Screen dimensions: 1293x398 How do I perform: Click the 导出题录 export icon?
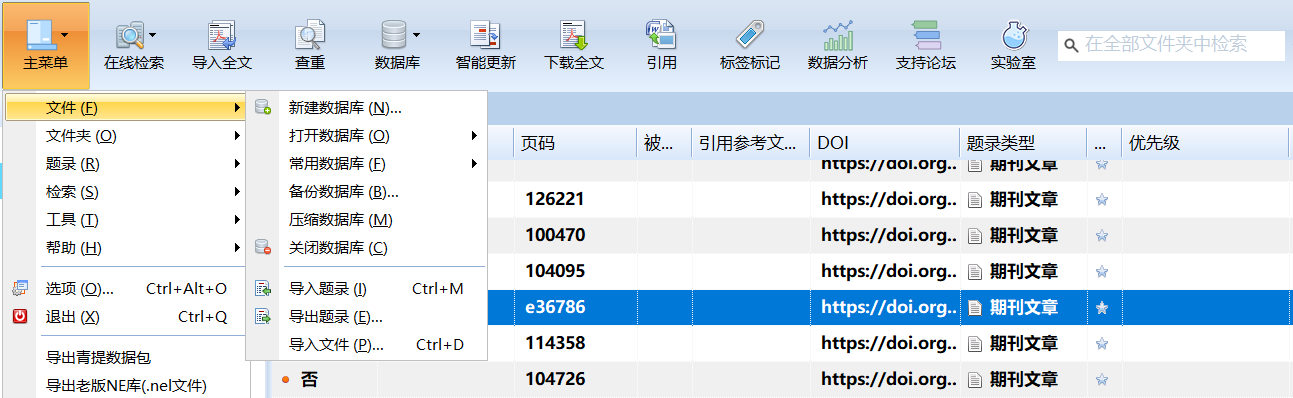(x=263, y=317)
